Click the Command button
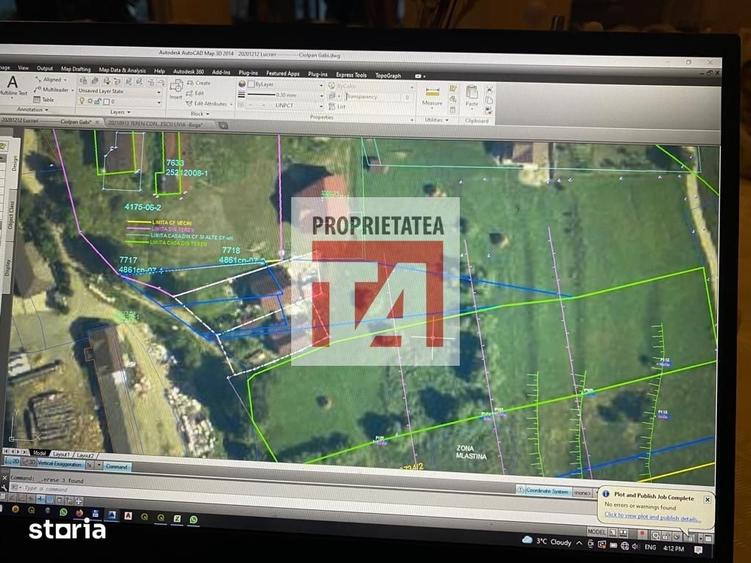This screenshot has width=751, height=563. [116, 466]
